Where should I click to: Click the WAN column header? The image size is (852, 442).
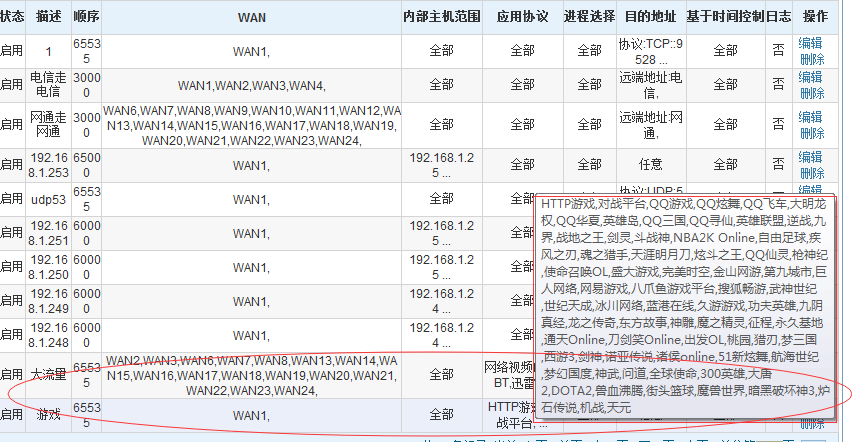pyautogui.click(x=252, y=17)
